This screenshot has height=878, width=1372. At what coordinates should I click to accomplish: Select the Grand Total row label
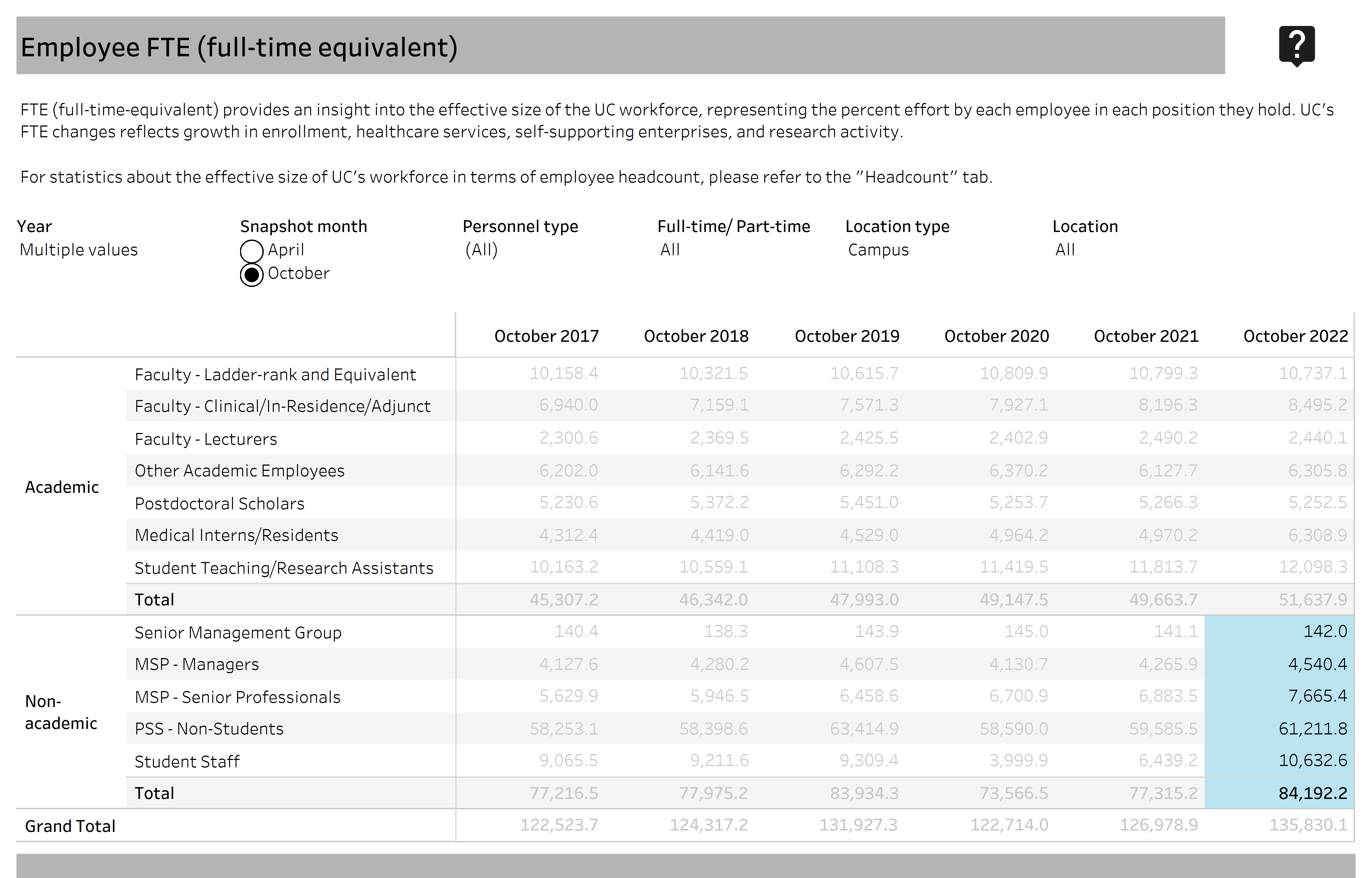70,826
